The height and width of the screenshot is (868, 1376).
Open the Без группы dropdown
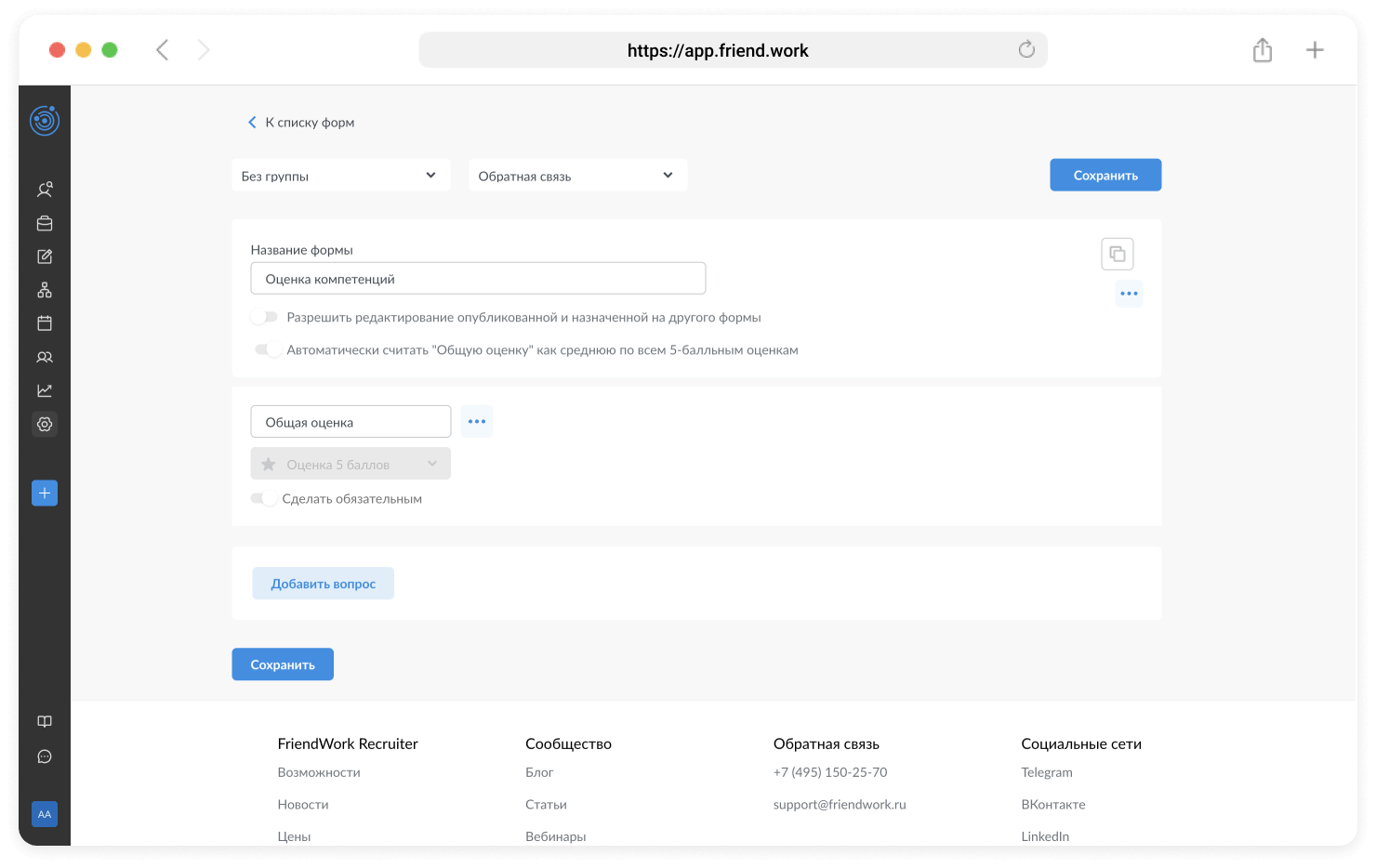point(341,175)
